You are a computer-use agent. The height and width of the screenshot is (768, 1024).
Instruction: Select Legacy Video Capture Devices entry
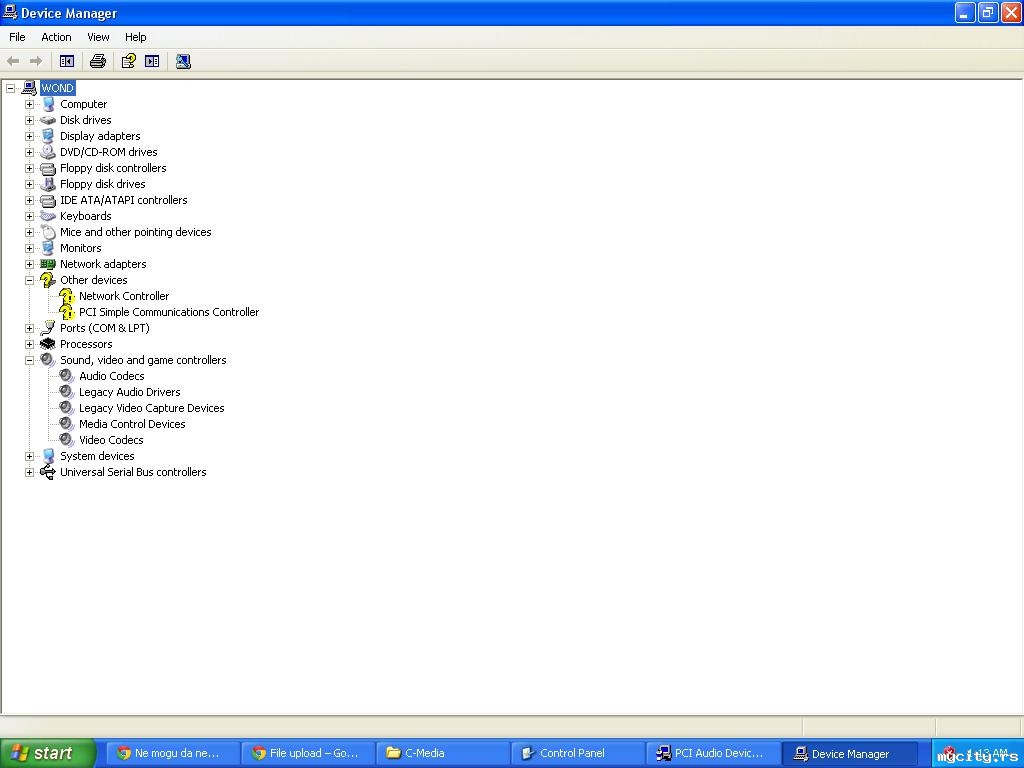point(152,408)
